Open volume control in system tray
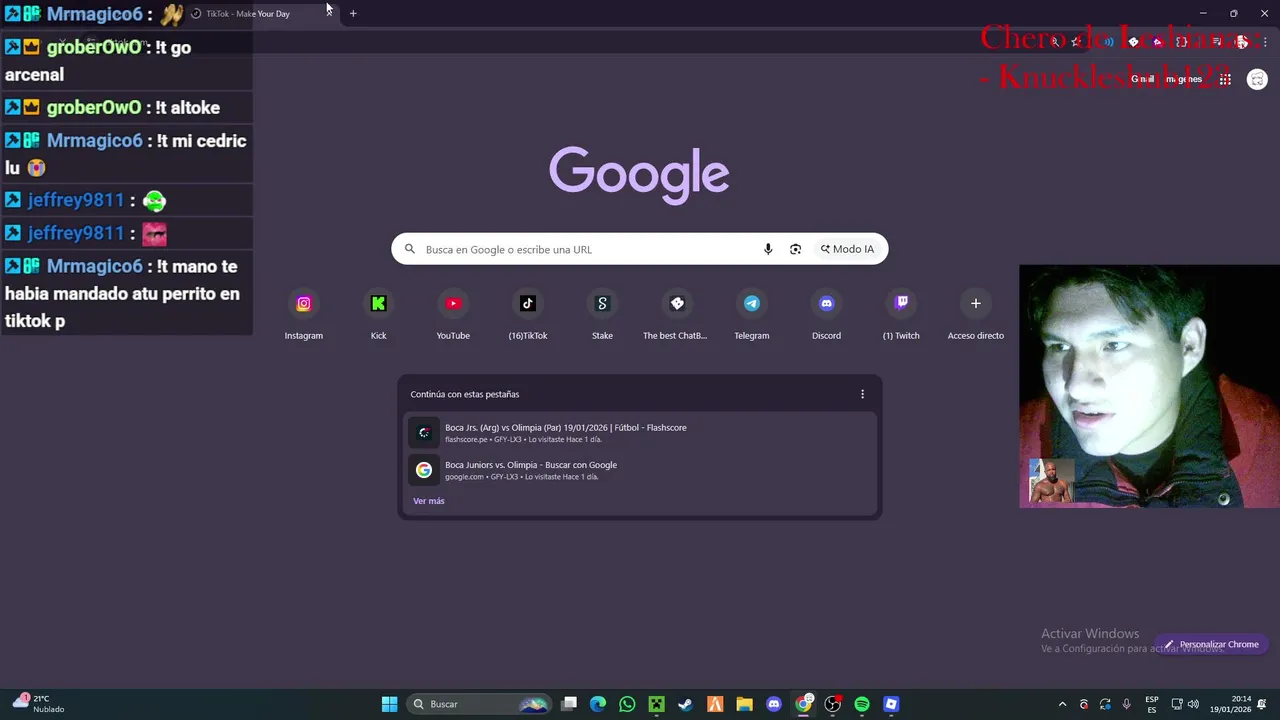1280x720 pixels. click(1192, 704)
